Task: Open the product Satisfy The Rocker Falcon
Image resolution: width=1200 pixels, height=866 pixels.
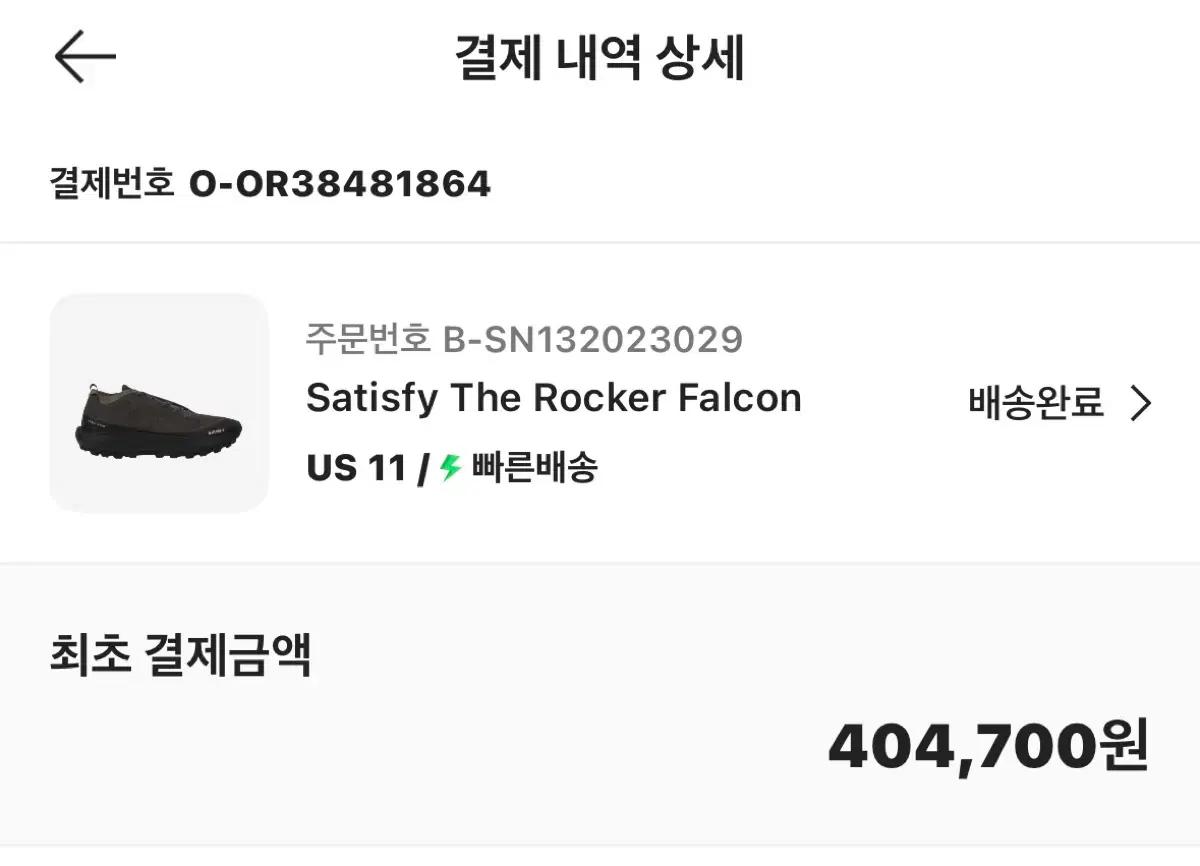Action: (554, 398)
